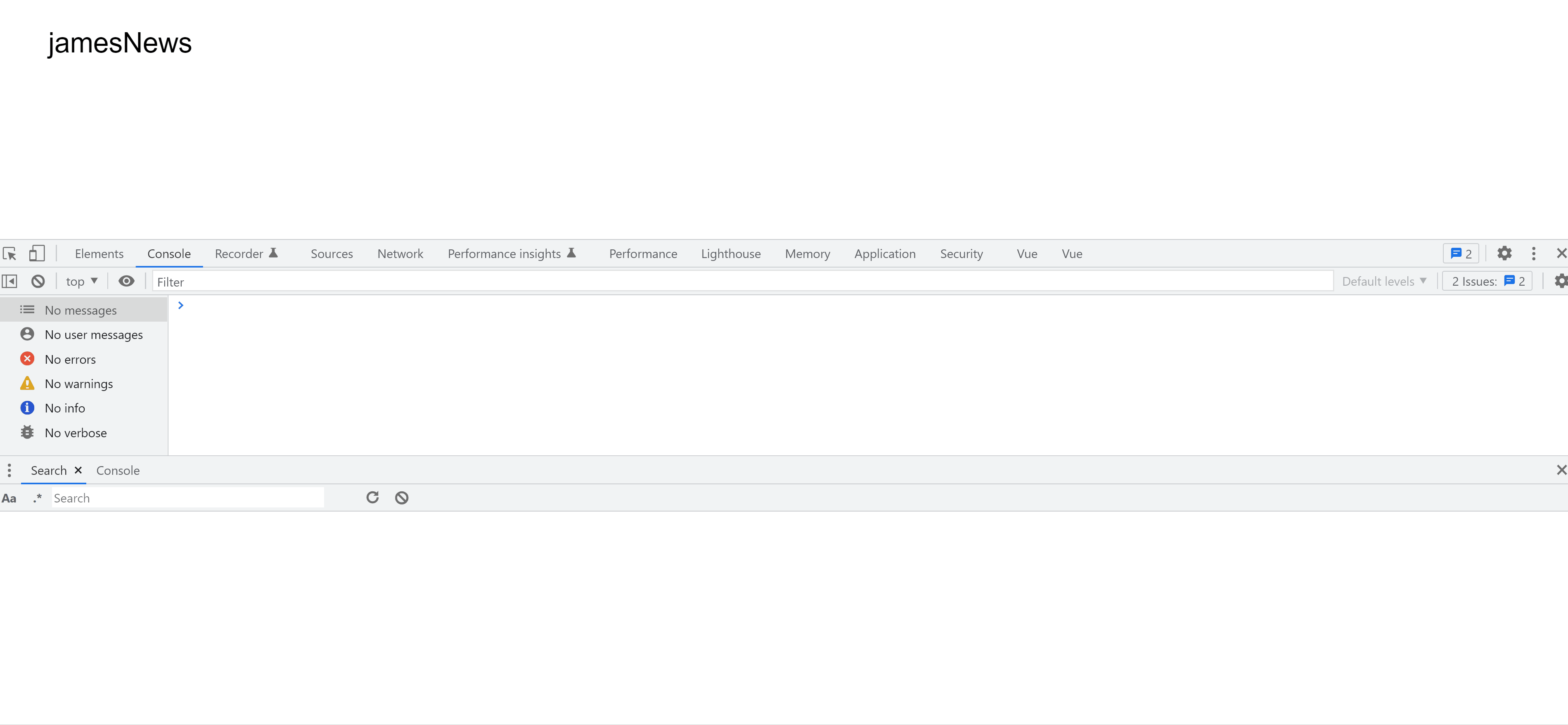Open DevTools settings gear

pos(1504,253)
